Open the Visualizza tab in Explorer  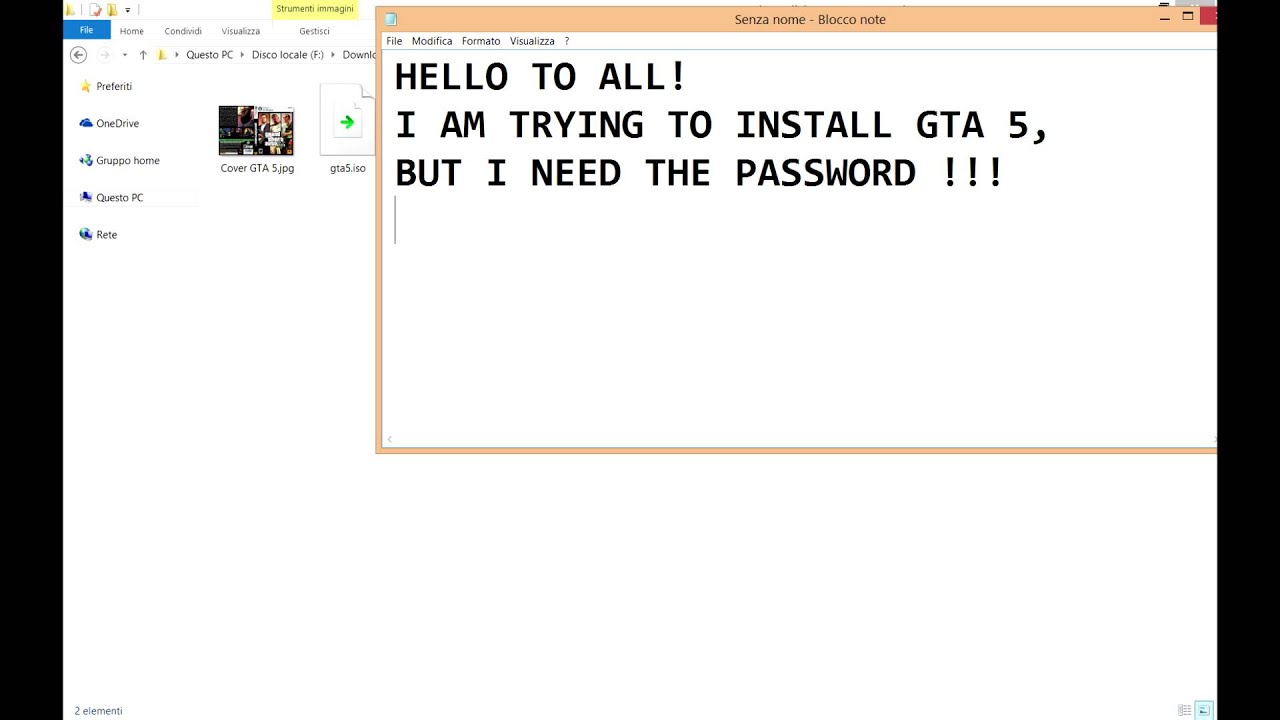241,31
